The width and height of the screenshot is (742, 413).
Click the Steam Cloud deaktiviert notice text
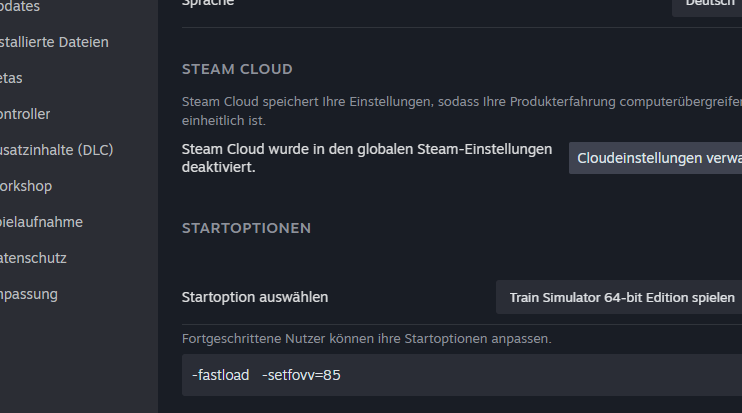pyautogui.click(x=367, y=158)
